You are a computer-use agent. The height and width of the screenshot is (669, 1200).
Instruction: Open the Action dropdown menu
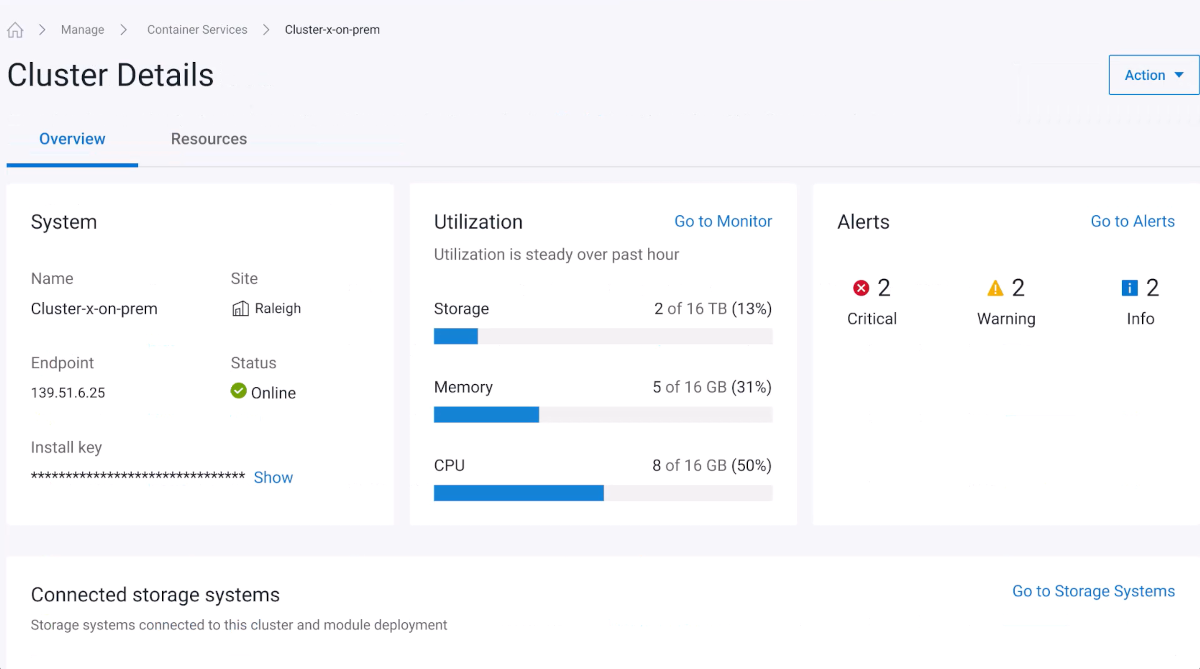1153,75
